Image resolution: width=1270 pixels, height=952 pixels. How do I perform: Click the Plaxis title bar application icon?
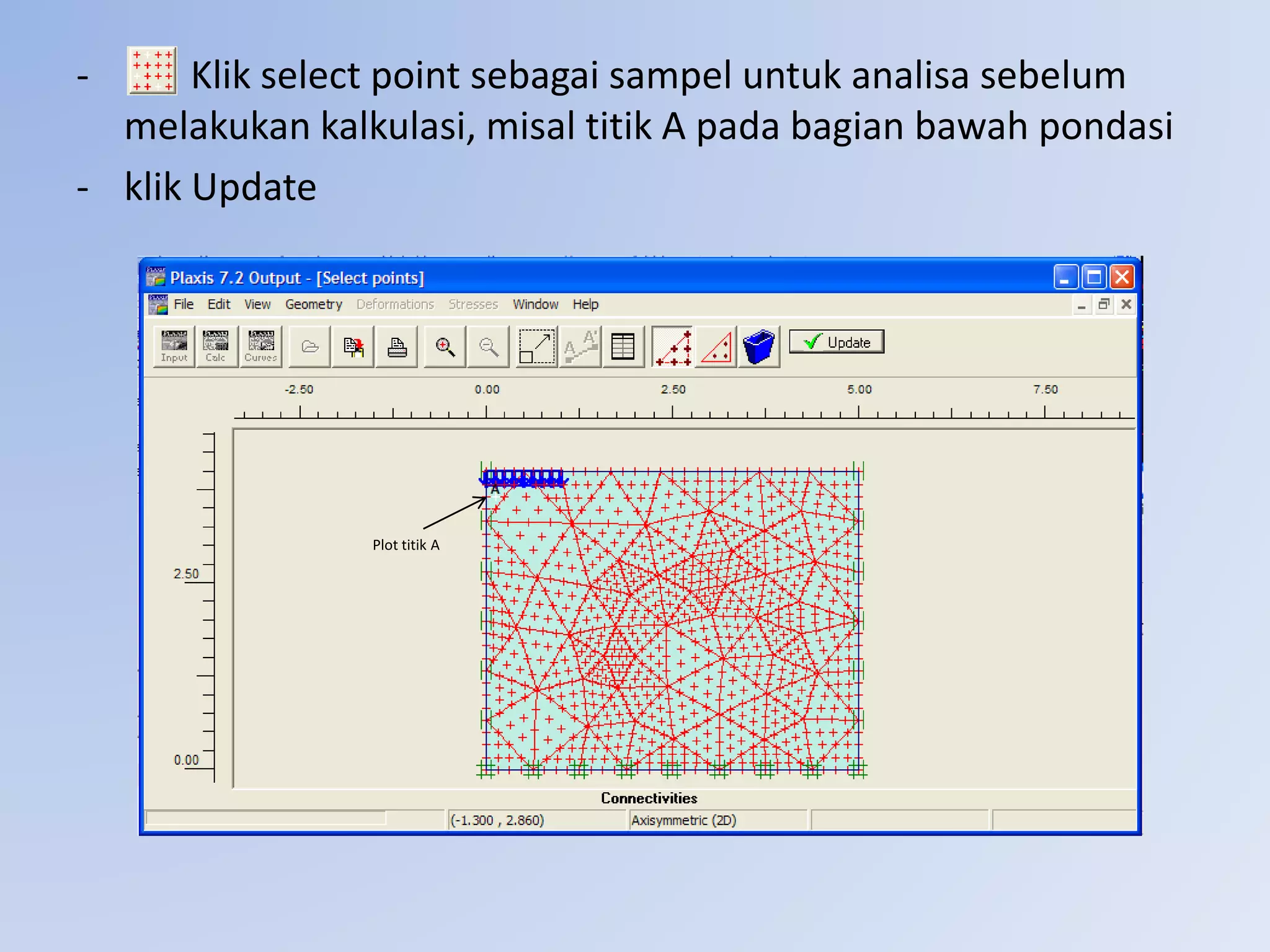click(156, 277)
